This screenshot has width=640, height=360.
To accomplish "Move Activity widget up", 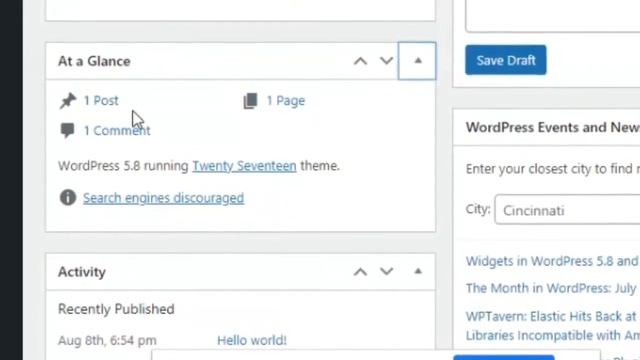I will pos(360,272).
